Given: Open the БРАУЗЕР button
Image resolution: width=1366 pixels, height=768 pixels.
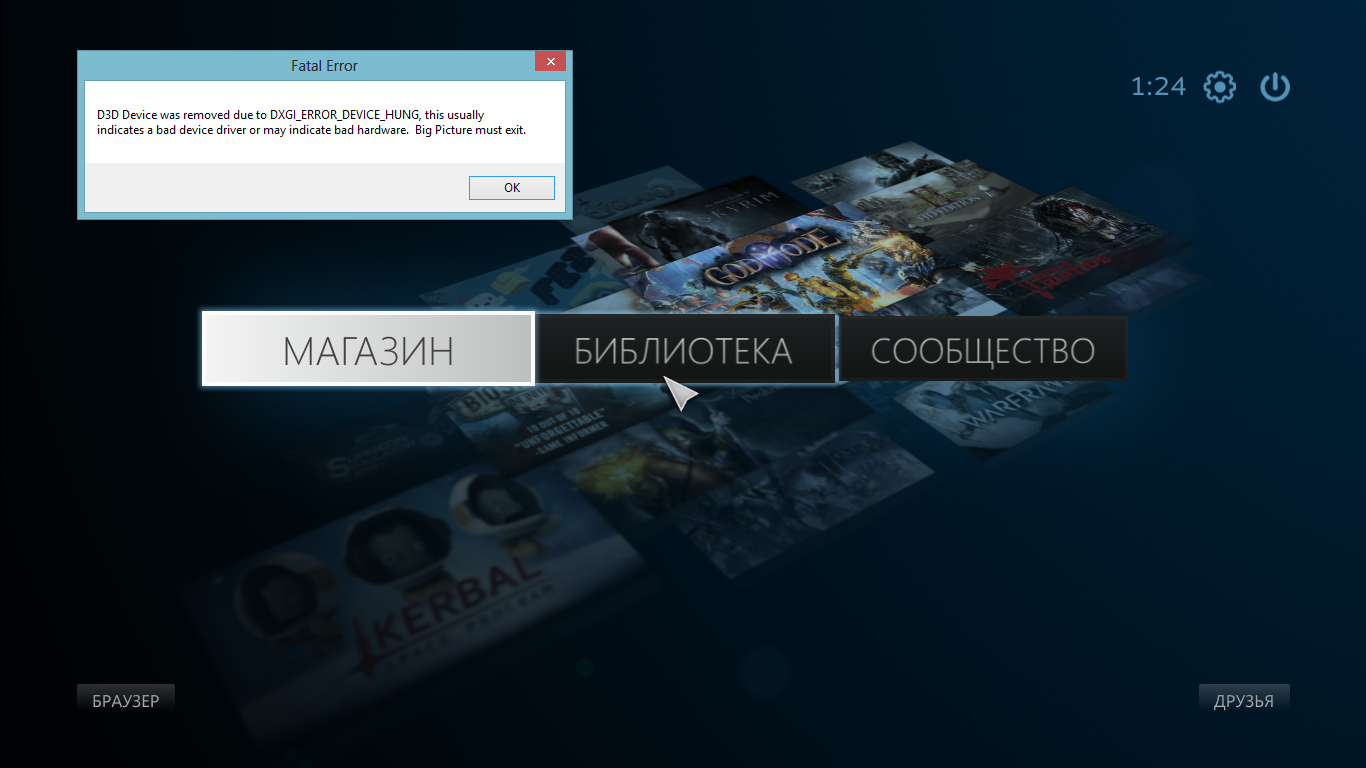Looking at the screenshot, I should [x=126, y=700].
